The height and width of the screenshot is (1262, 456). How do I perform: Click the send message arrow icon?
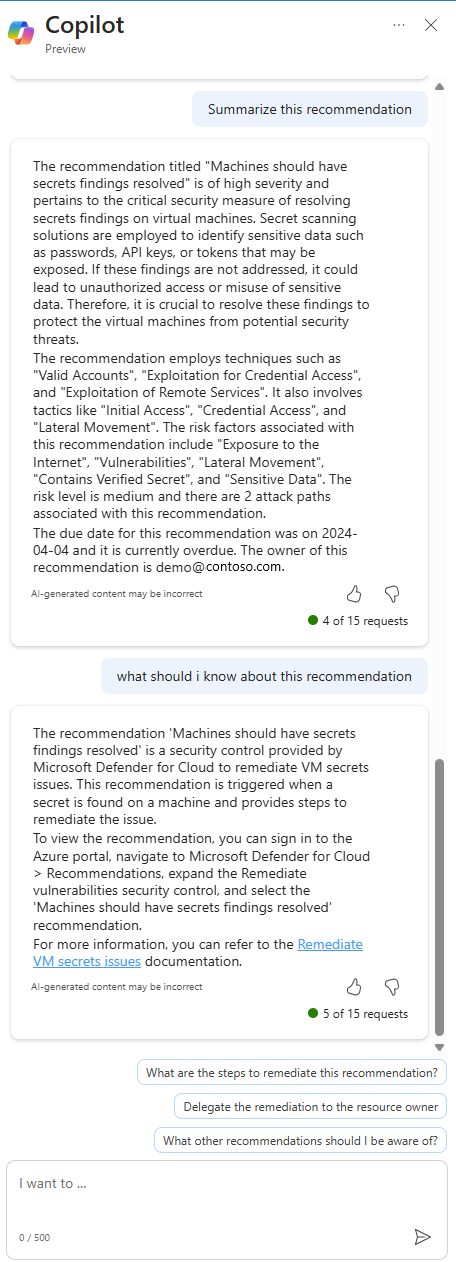(423, 1237)
